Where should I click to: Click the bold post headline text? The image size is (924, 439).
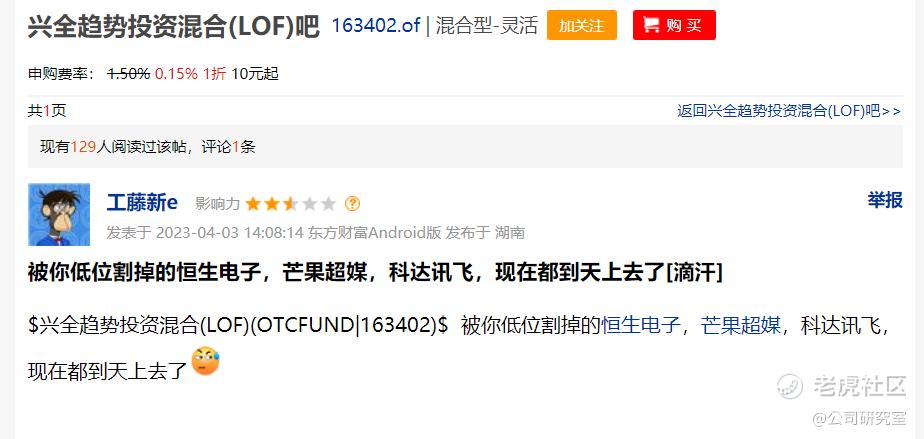point(375,273)
